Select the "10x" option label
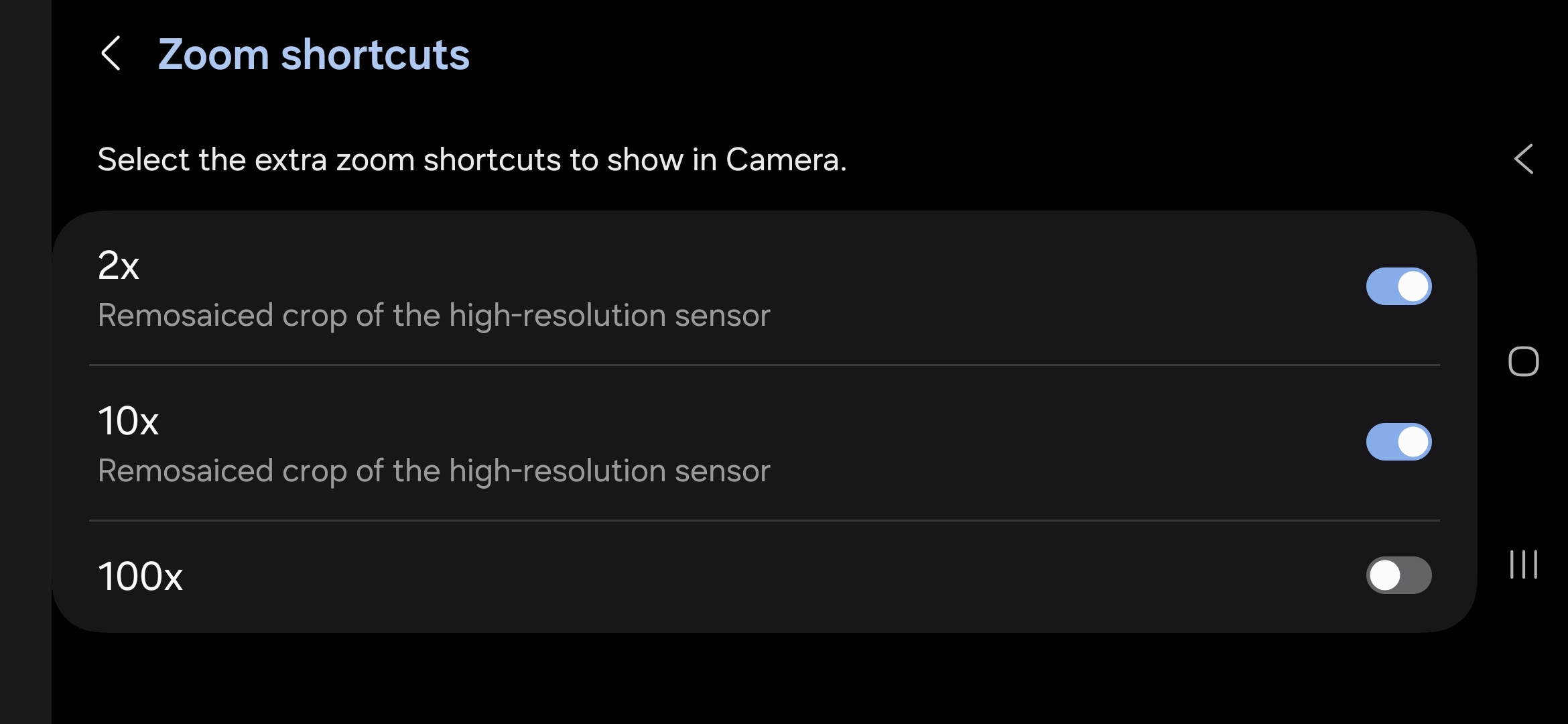The image size is (1568, 724). point(129,421)
